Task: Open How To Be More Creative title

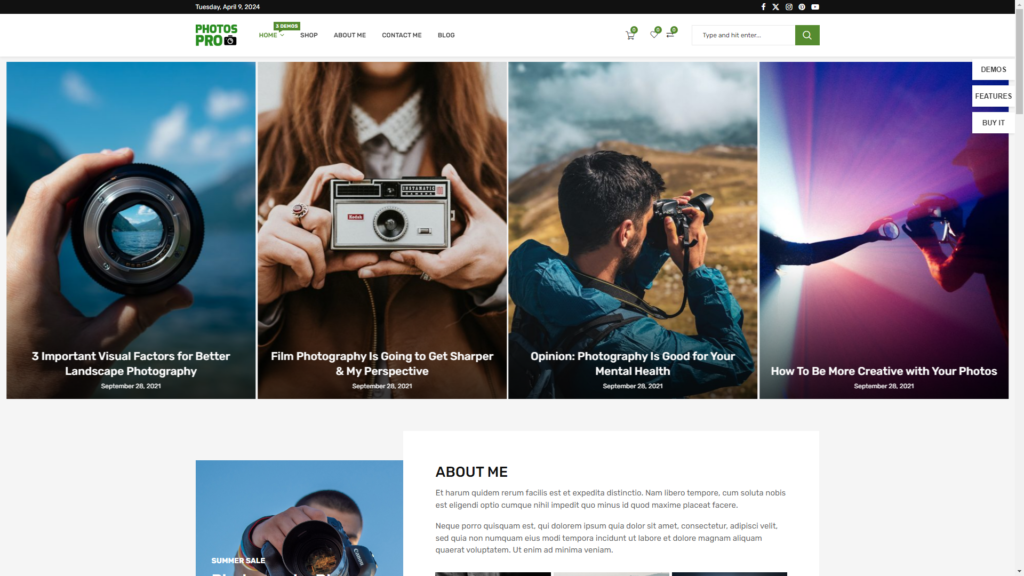Action: pos(884,371)
